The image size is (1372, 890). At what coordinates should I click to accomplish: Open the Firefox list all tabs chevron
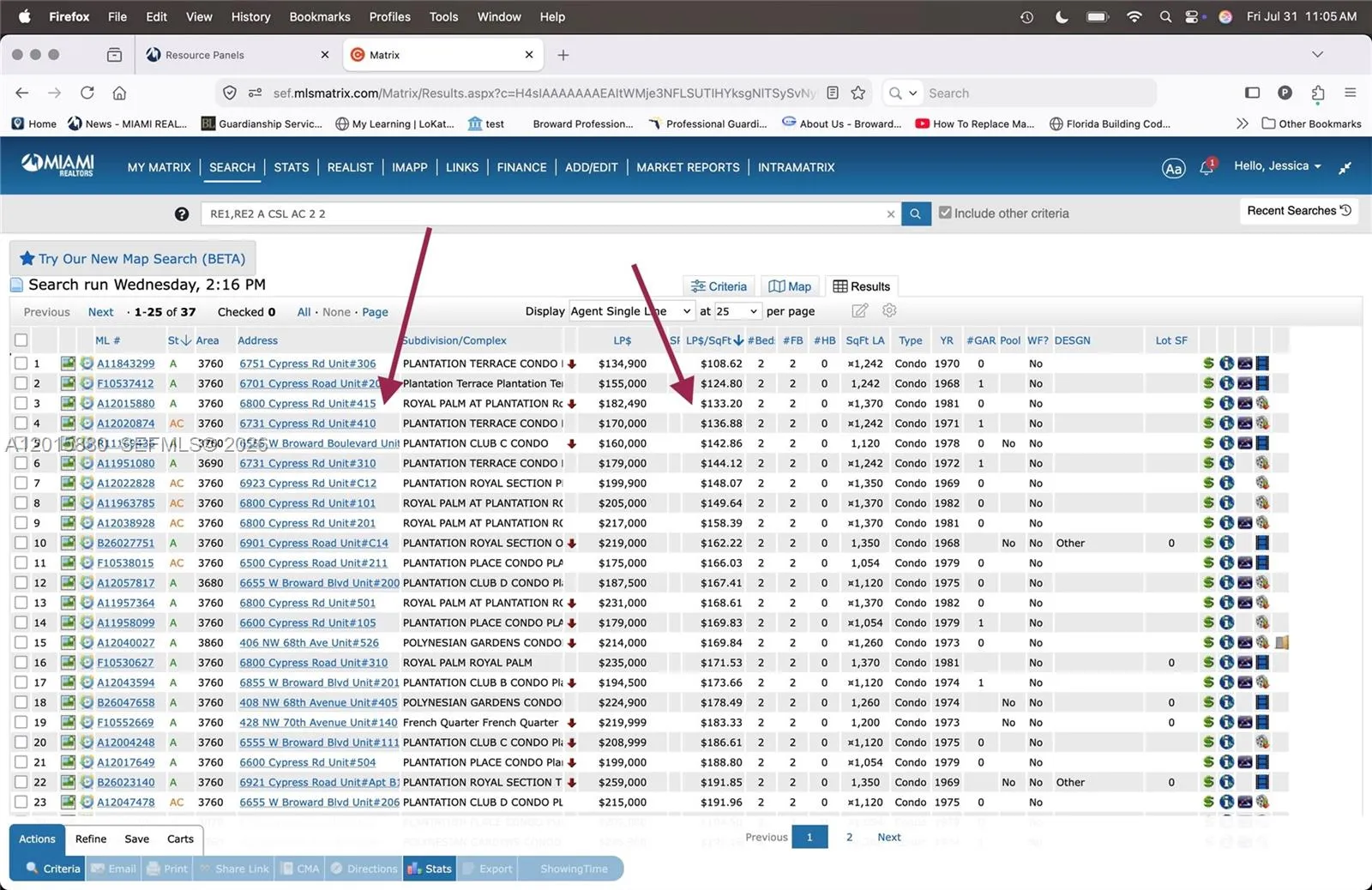click(x=1317, y=54)
